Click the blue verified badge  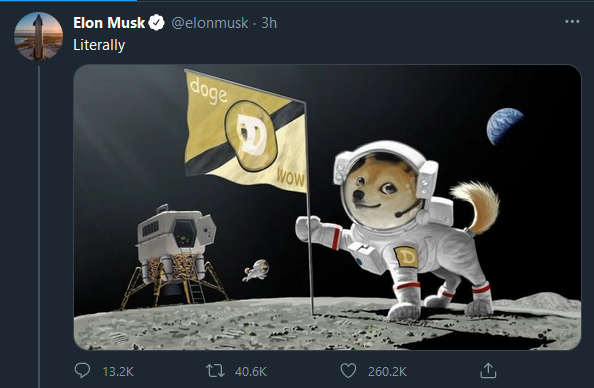[x=156, y=23]
